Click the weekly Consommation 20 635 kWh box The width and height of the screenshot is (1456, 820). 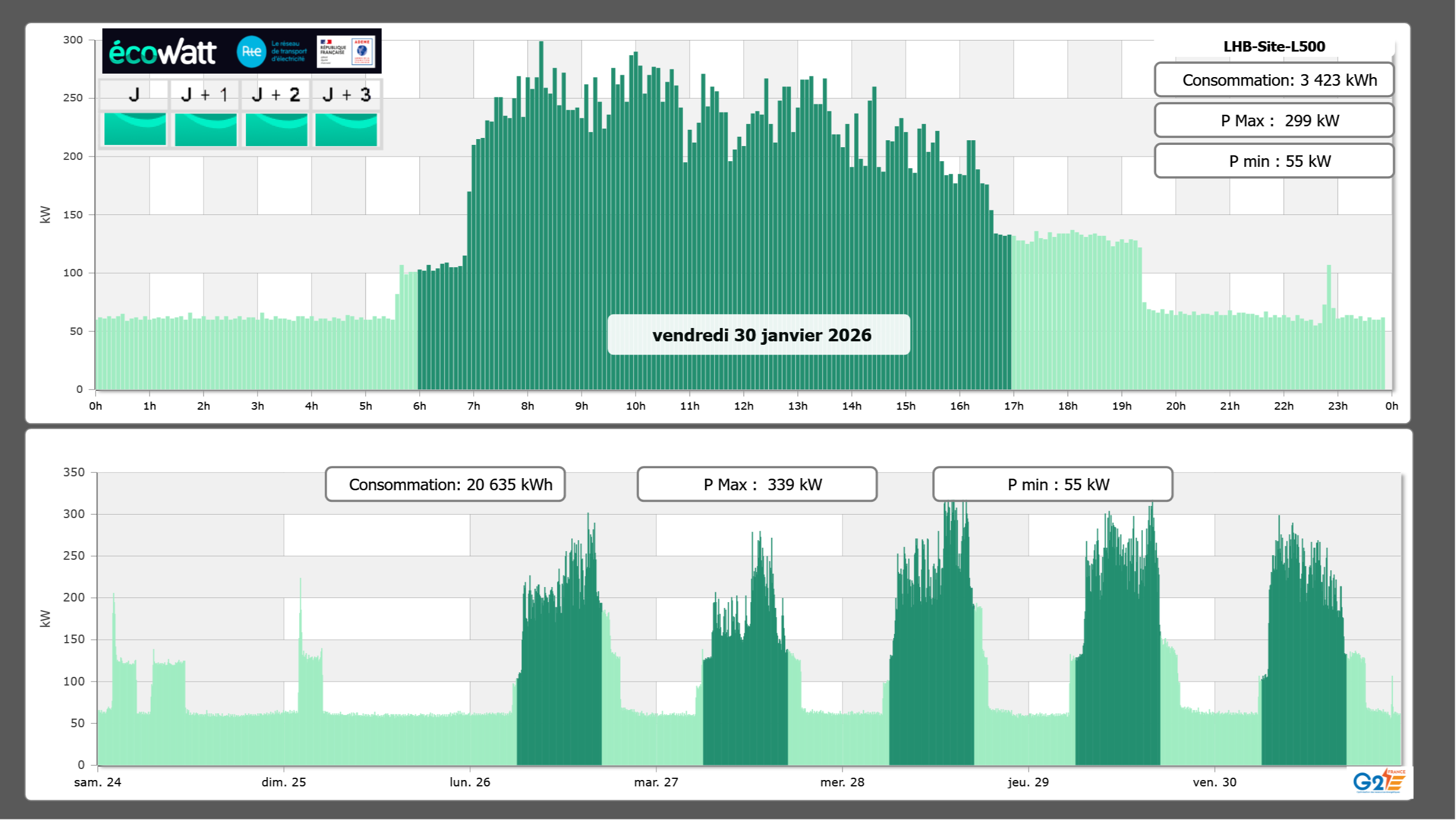point(445,484)
